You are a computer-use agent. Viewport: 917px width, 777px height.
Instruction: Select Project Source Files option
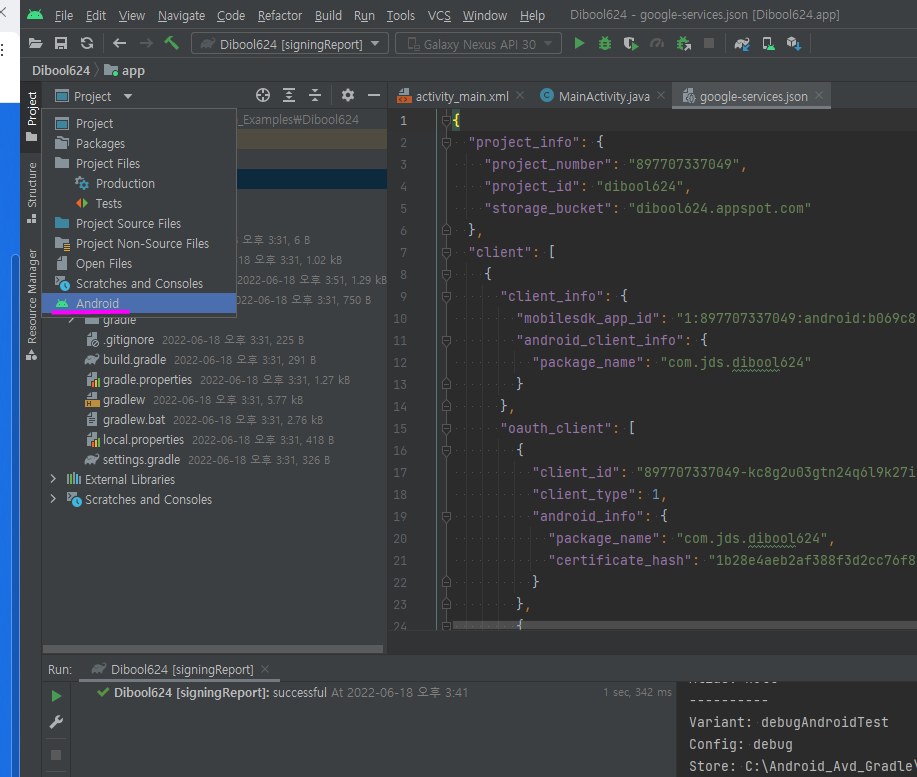139,223
